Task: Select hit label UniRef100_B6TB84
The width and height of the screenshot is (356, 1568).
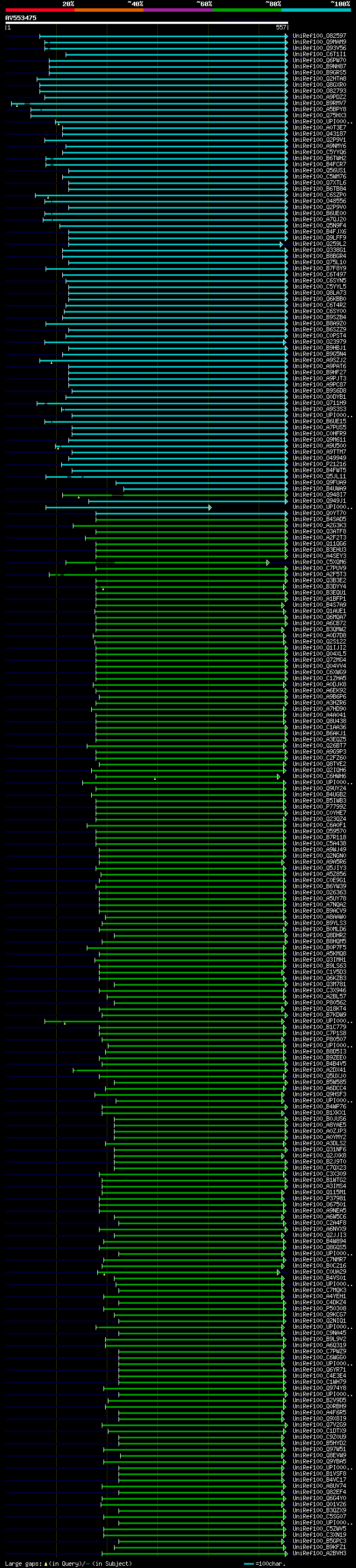Action: click(319, 189)
